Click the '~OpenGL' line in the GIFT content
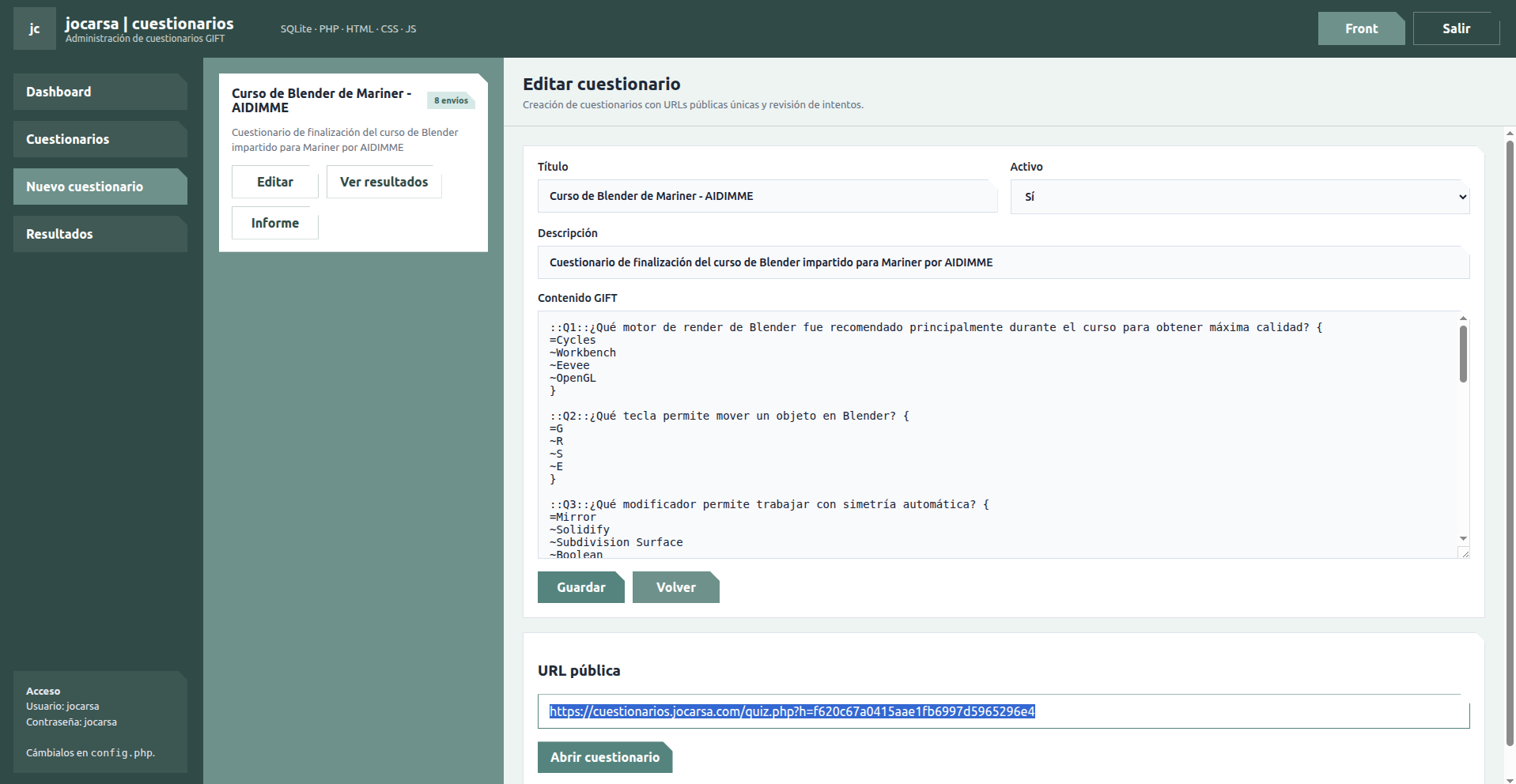 [573, 378]
